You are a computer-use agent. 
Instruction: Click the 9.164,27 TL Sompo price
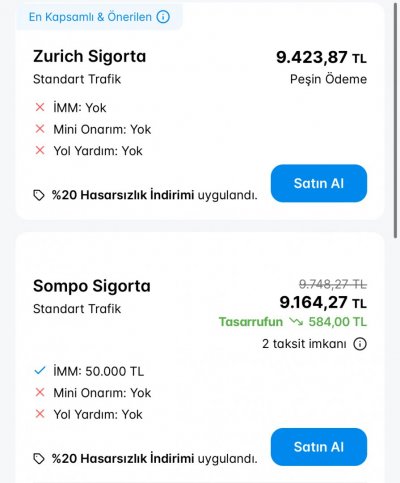323,303
